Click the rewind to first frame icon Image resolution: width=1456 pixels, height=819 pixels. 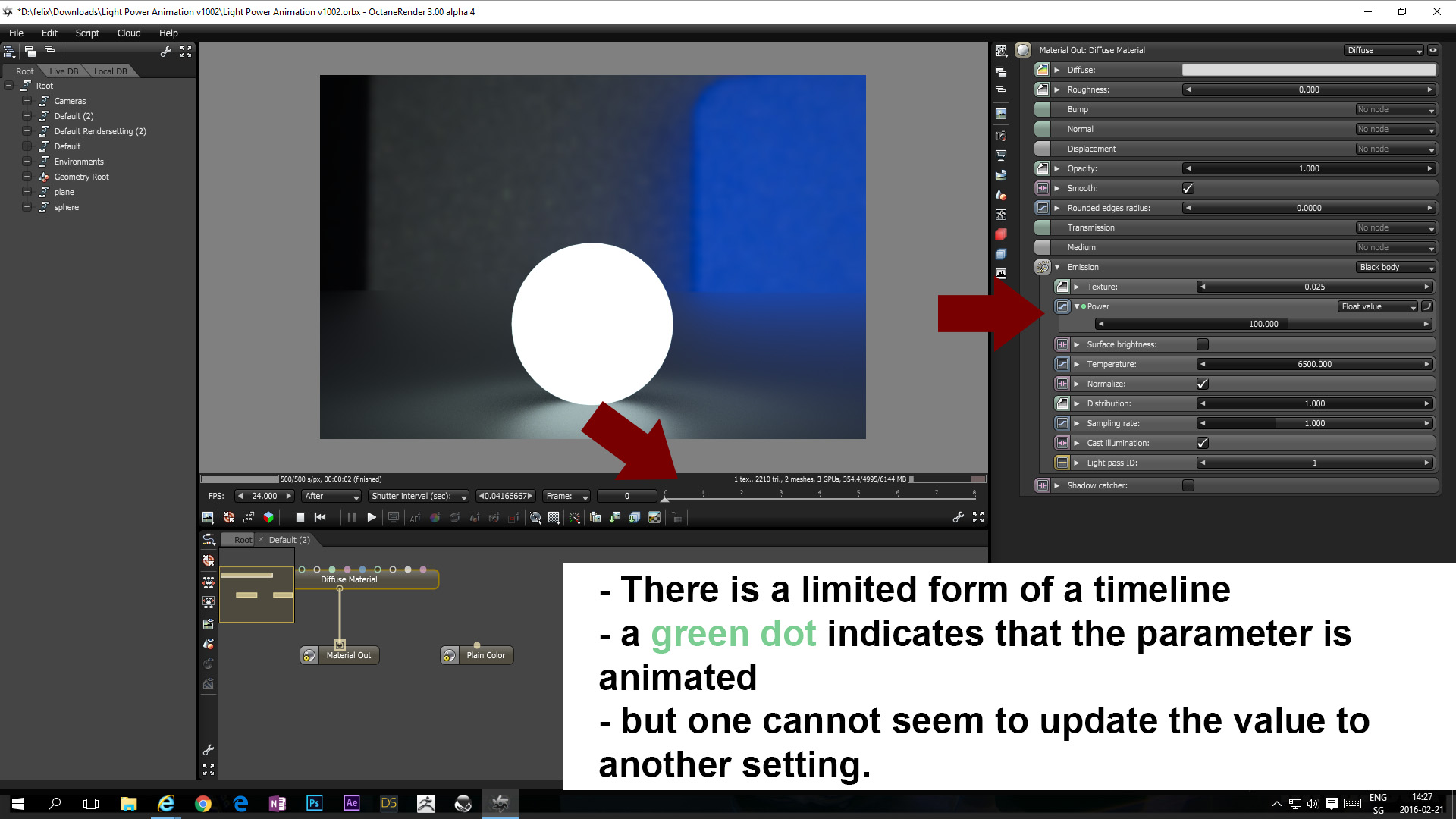coord(320,517)
